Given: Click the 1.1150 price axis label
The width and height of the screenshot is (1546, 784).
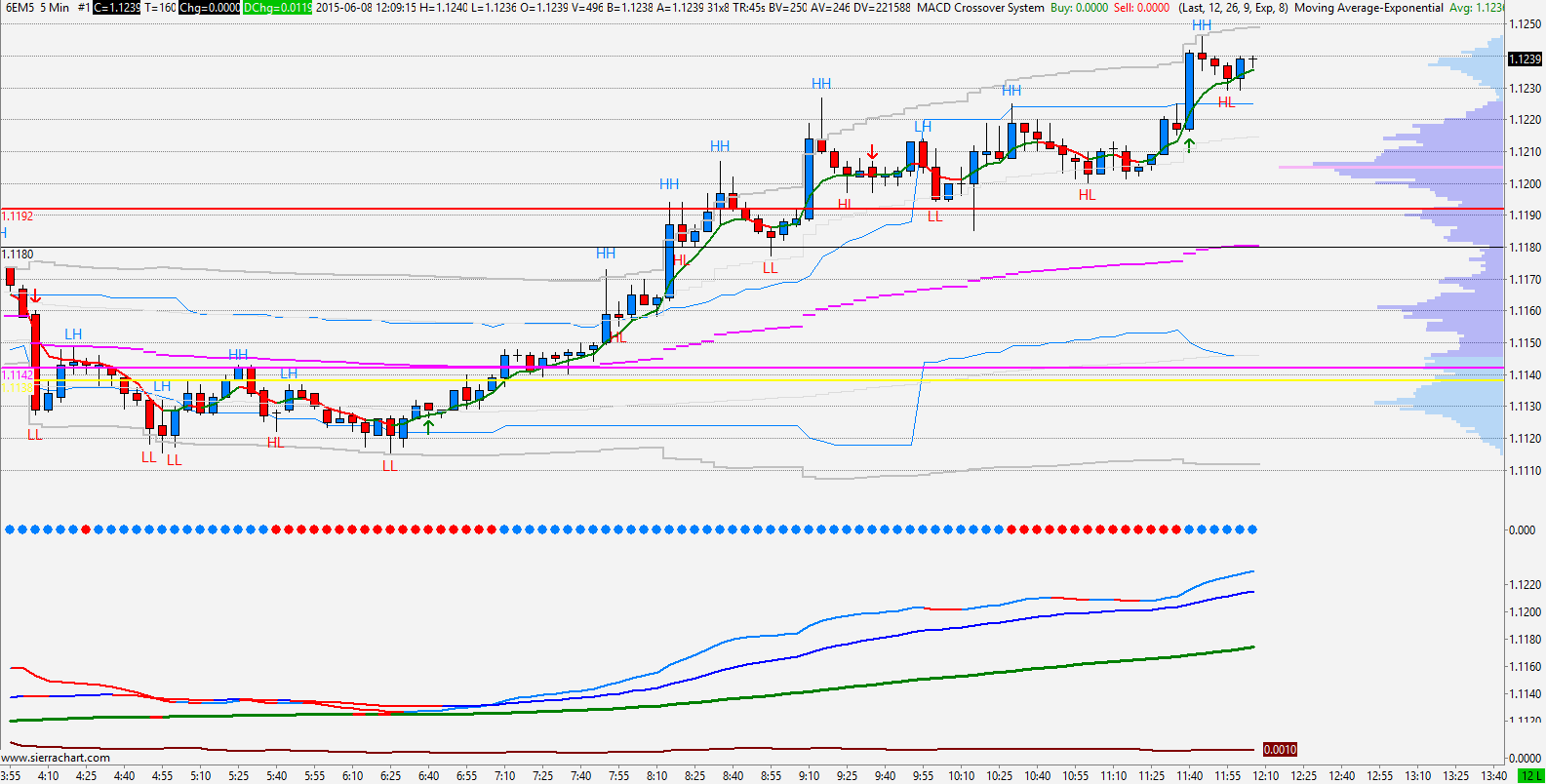Looking at the screenshot, I should (x=1525, y=343).
